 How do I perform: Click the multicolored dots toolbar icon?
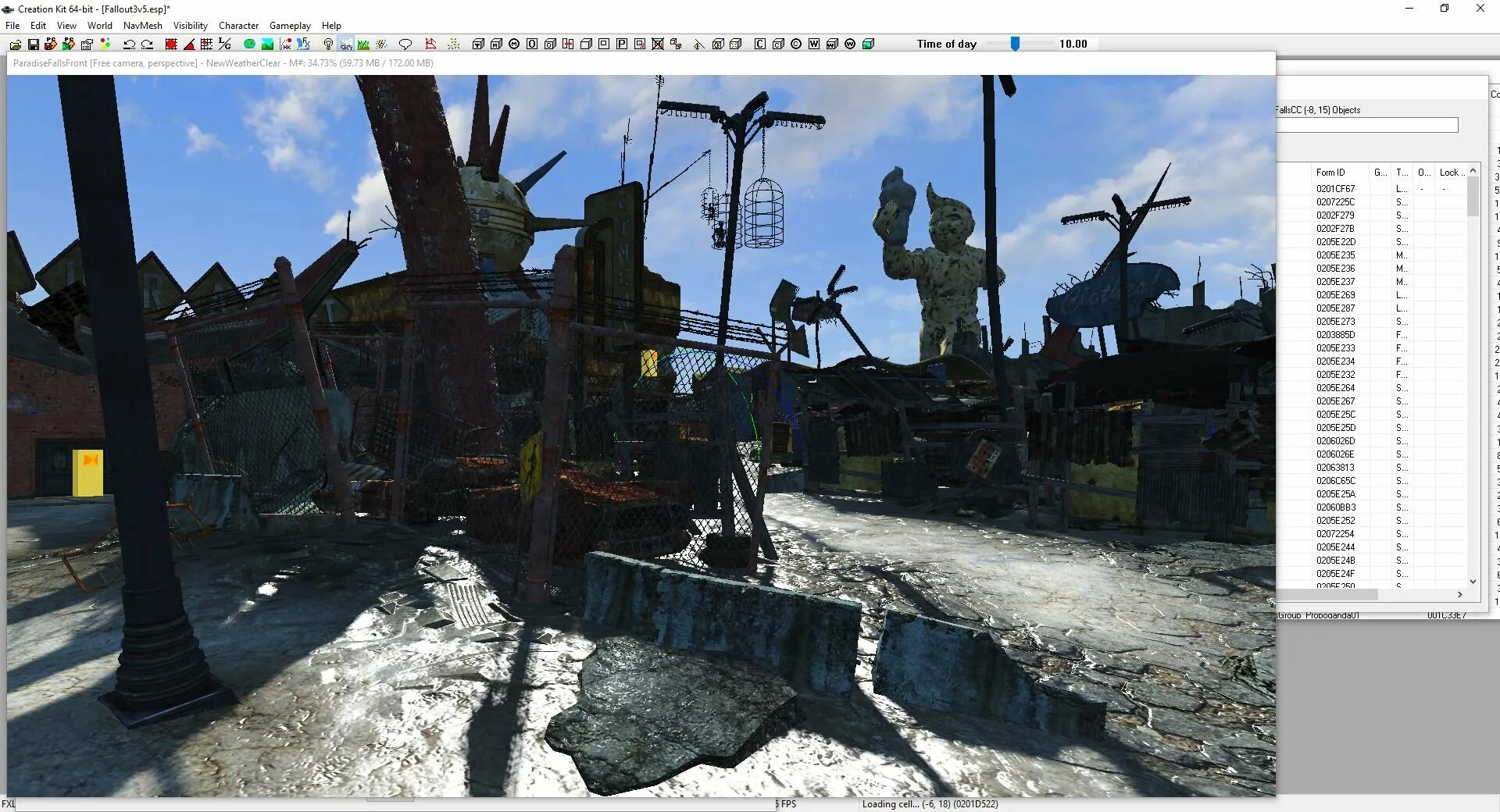pyautogui.click(x=105, y=45)
